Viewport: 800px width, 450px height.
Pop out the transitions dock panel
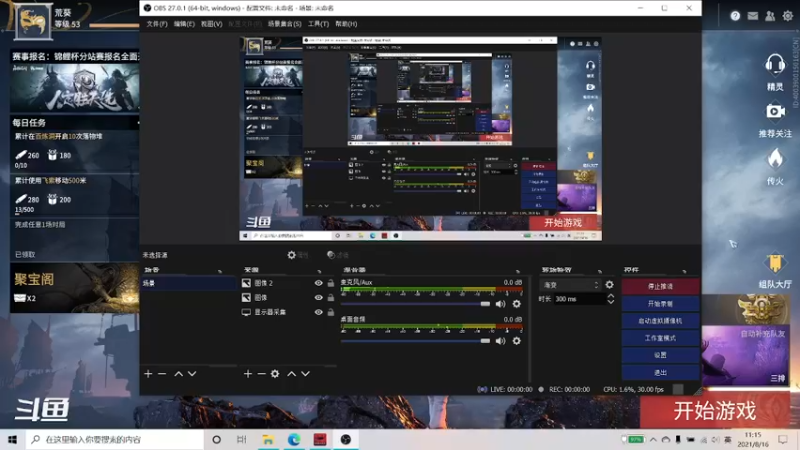click(x=599, y=270)
